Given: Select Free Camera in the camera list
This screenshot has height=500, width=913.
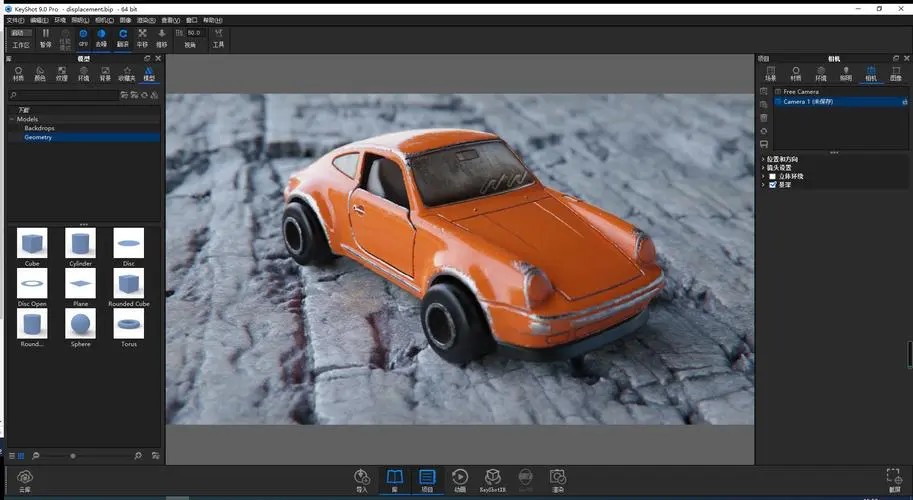Looking at the screenshot, I should coord(801,91).
